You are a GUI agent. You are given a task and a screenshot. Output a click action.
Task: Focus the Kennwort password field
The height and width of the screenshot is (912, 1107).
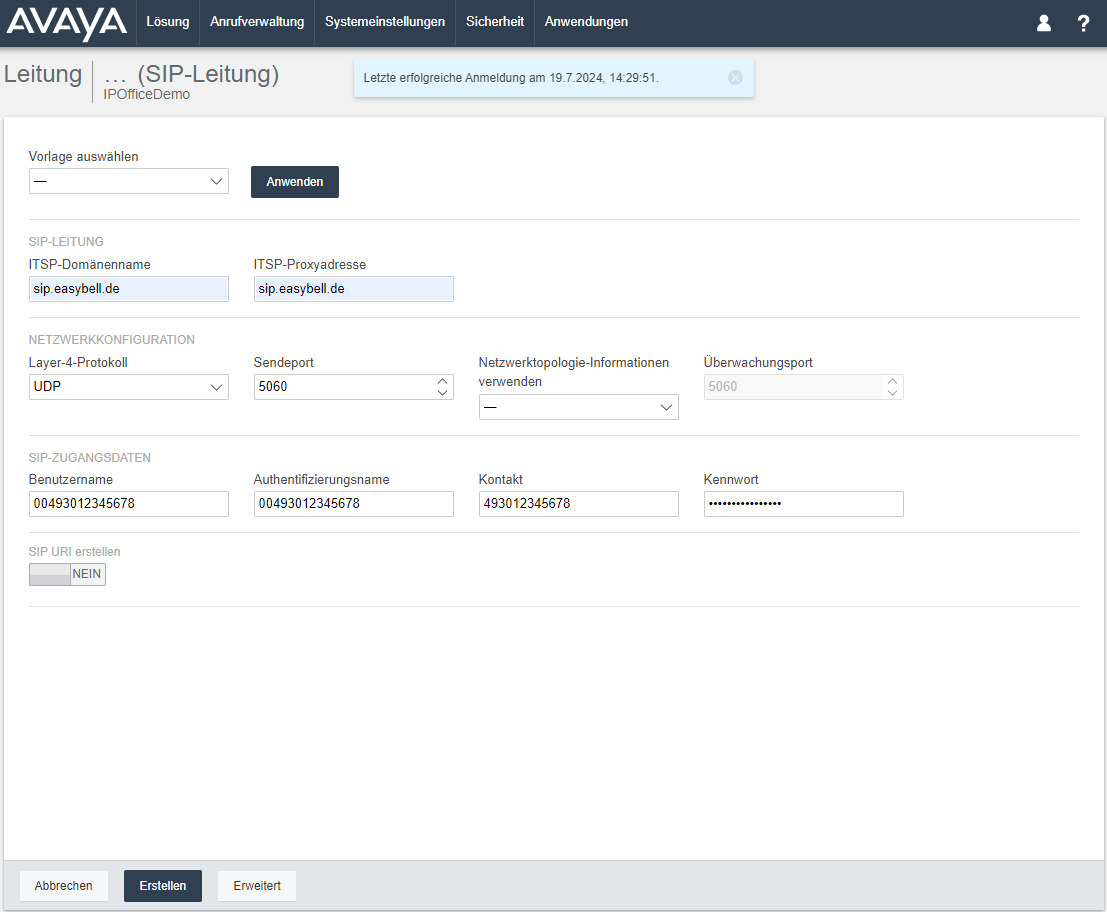tap(803, 504)
